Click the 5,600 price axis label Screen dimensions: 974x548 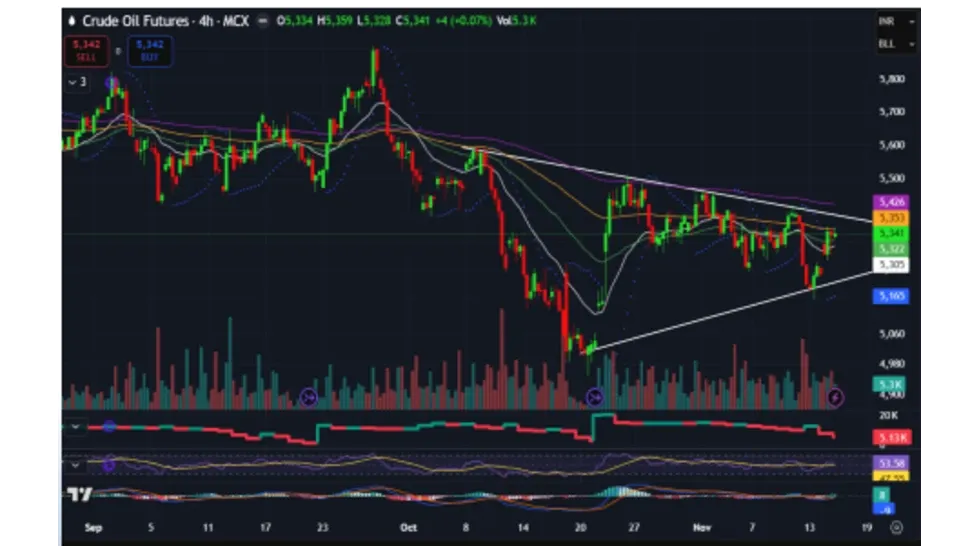[892, 145]
